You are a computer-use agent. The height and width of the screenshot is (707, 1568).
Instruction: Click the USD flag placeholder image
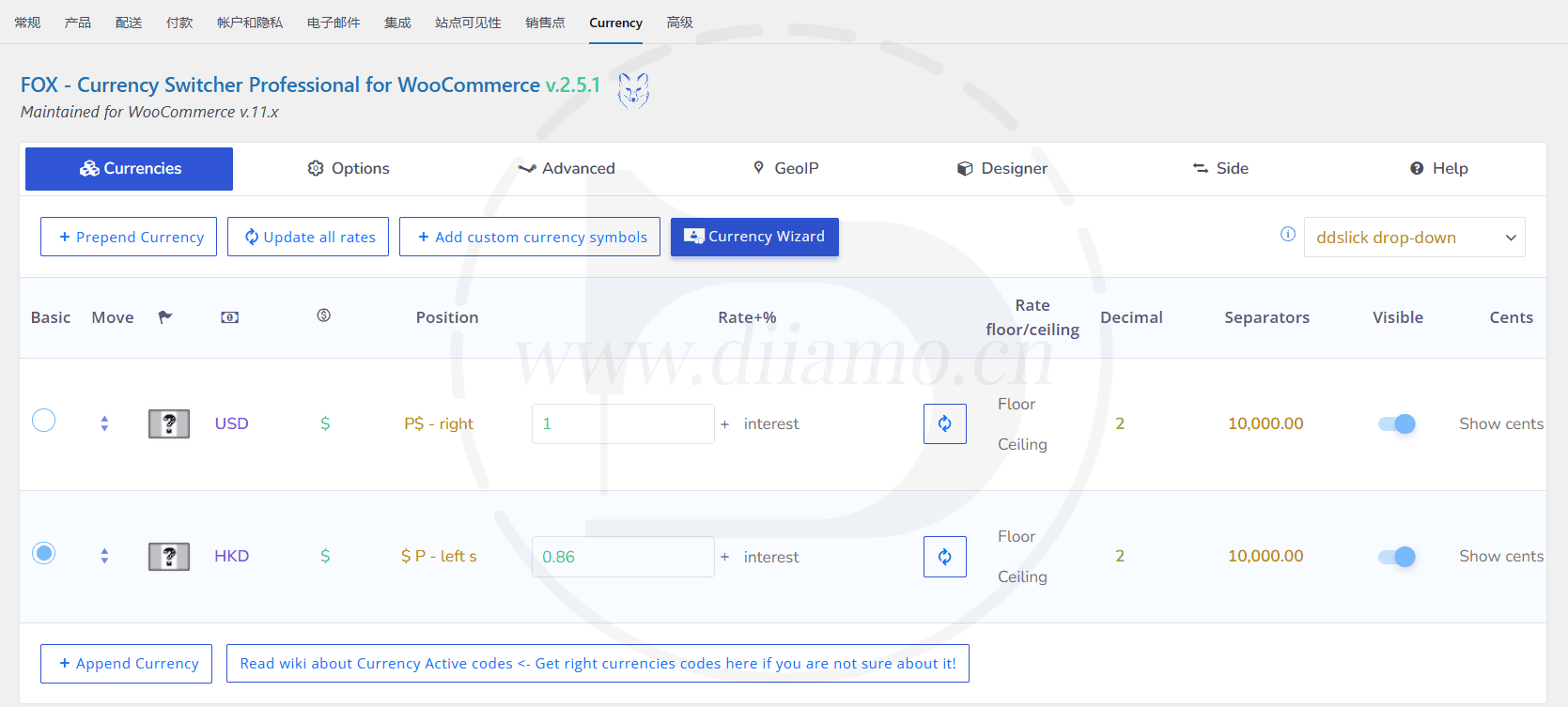(169, 423)
